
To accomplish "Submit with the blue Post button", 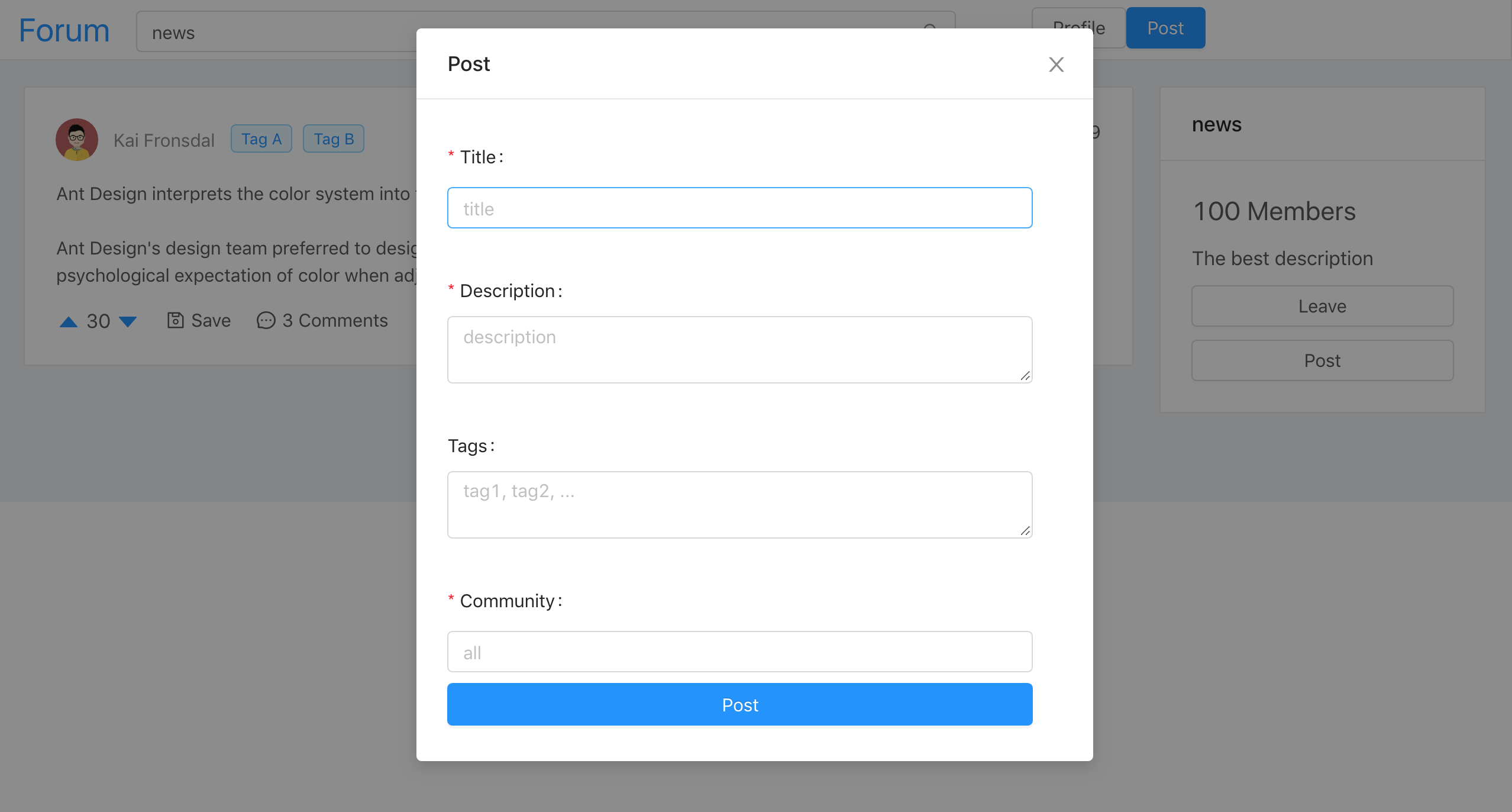I will (x=739, y=705).
